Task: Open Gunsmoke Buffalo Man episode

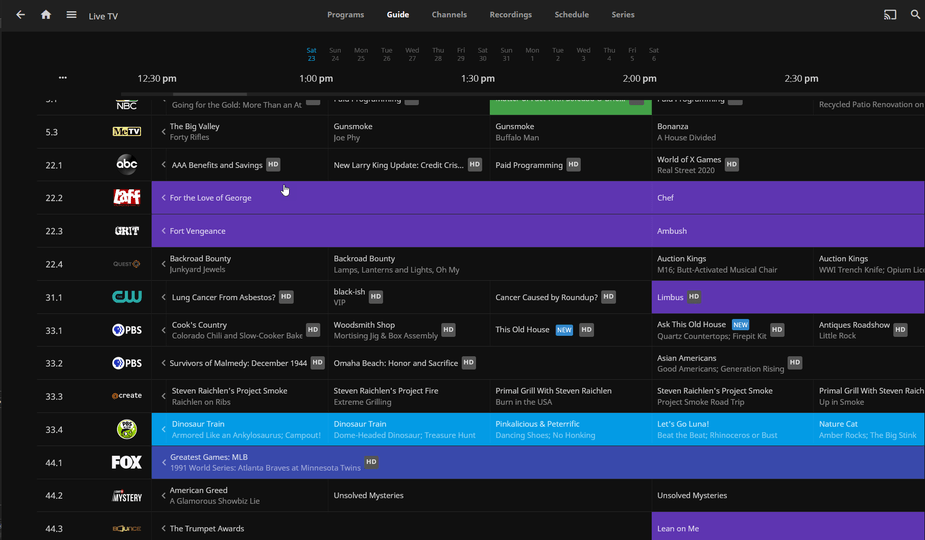Action: click(570, 132)
